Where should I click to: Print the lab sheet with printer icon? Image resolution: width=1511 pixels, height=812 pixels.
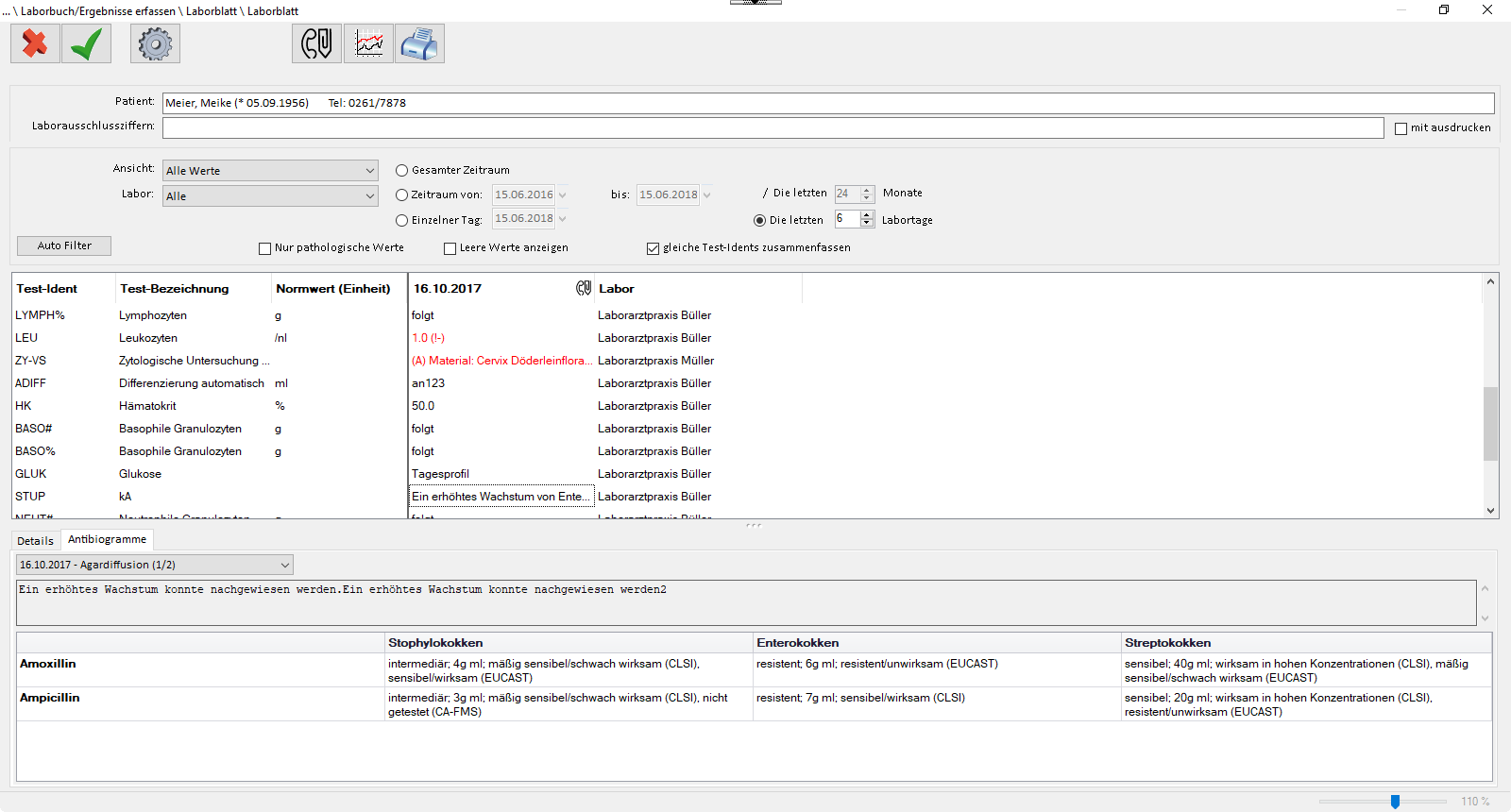coord(419,43)
